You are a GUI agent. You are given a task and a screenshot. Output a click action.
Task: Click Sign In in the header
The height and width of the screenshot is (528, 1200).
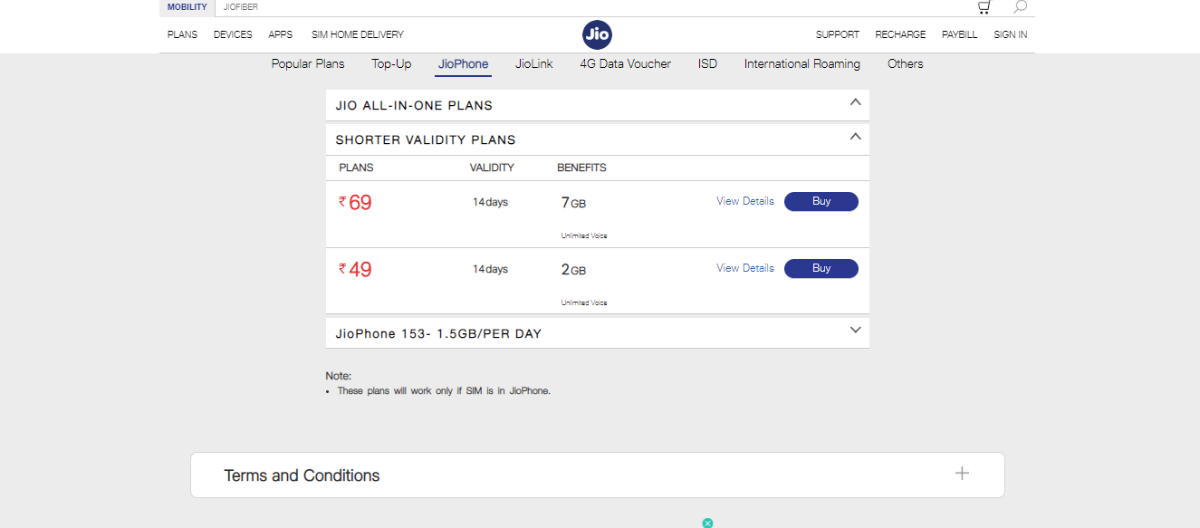point(1010,35)
